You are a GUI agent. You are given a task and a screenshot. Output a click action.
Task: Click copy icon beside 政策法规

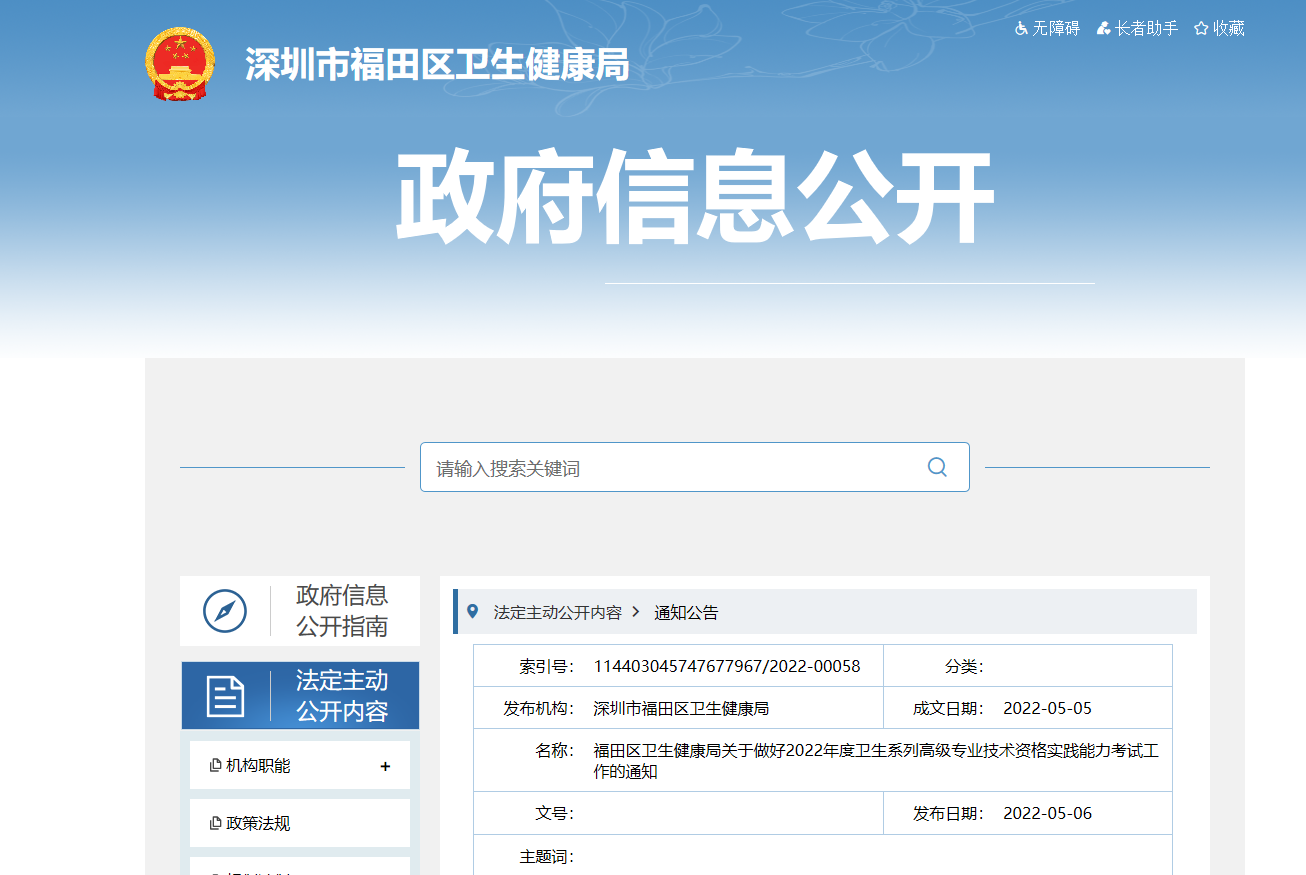(215, 824)
